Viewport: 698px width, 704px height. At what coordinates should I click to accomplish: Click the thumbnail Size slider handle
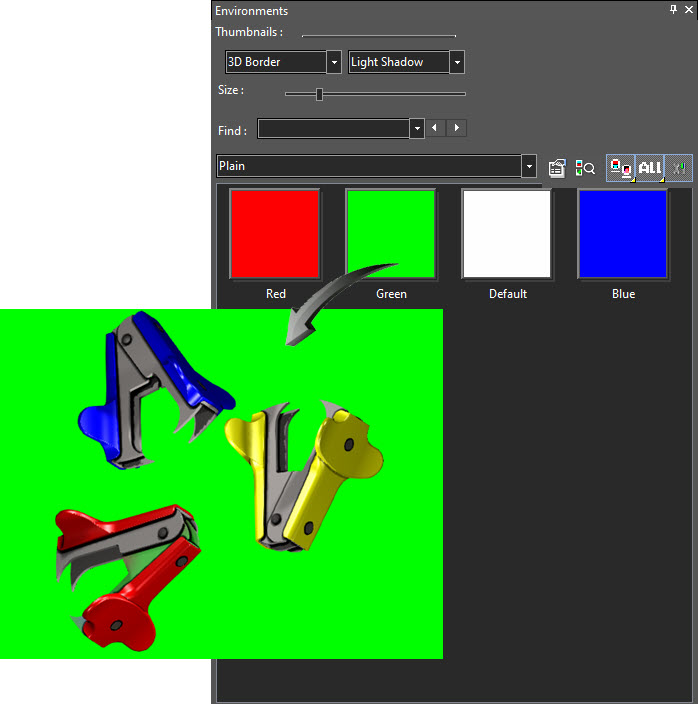319,94
